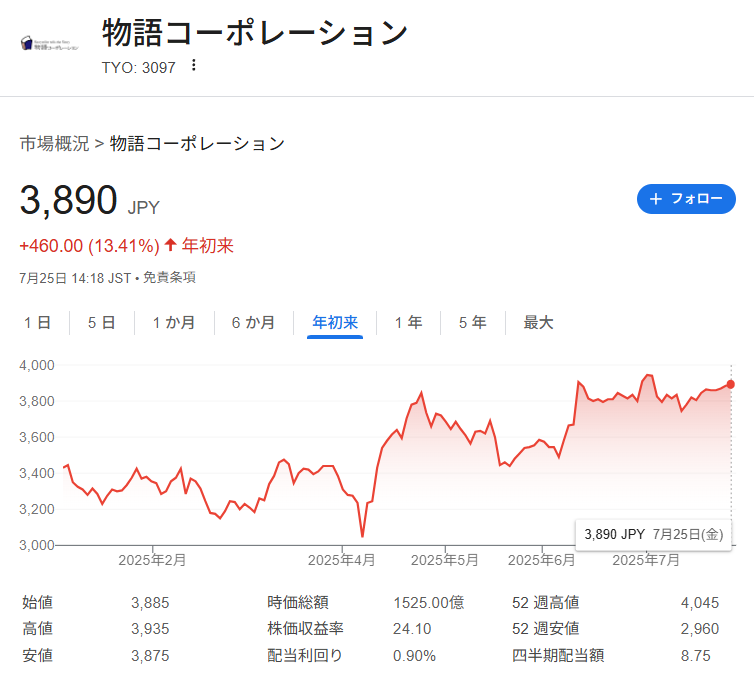Click the 3,890 JPY 7月25日(金) chart tooltip

(x=653, y=534)
